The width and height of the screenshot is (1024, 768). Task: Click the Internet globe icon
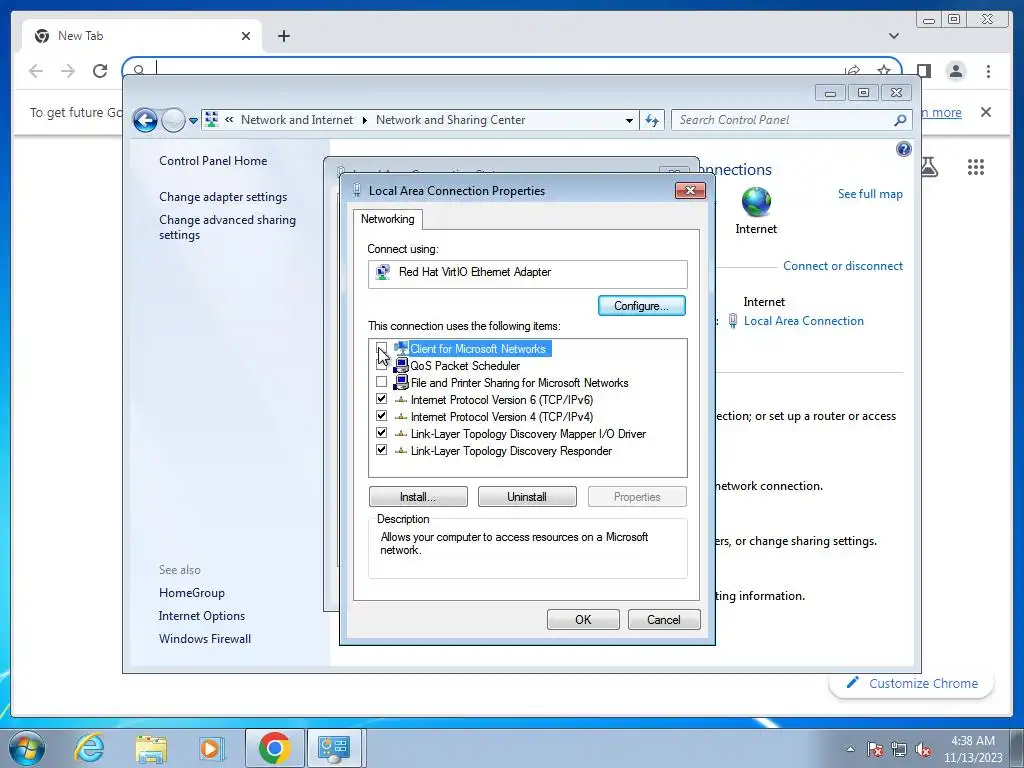[x=756, y=202]
